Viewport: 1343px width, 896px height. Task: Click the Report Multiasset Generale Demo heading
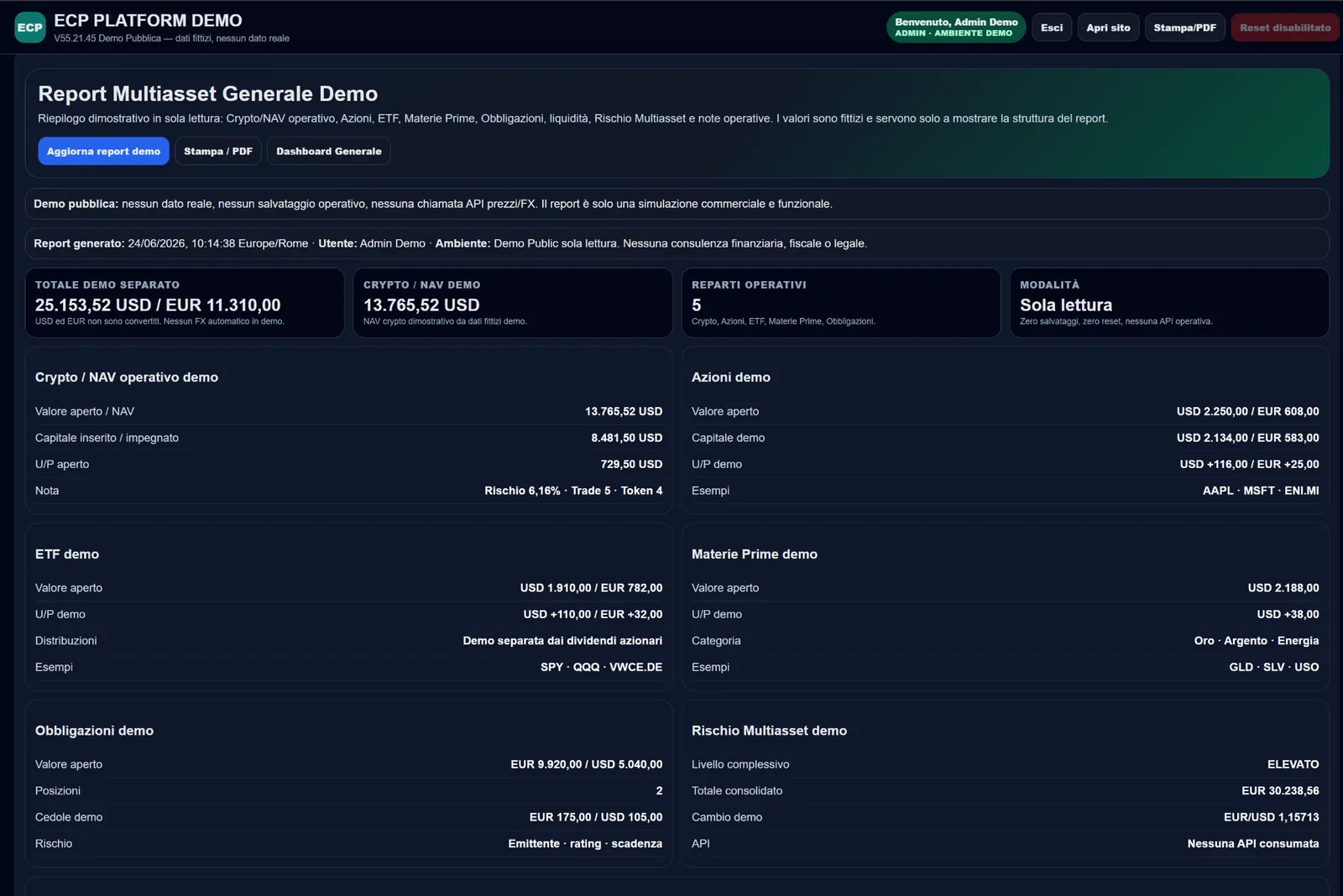pos(207,94)
